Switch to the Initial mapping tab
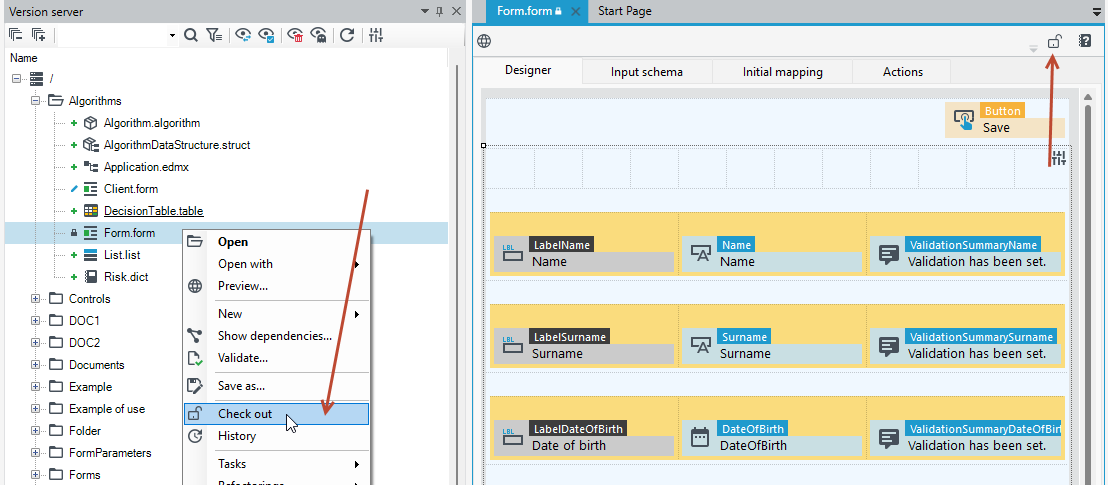This screenshot has width=1108, height=485. tap(782, 71)
